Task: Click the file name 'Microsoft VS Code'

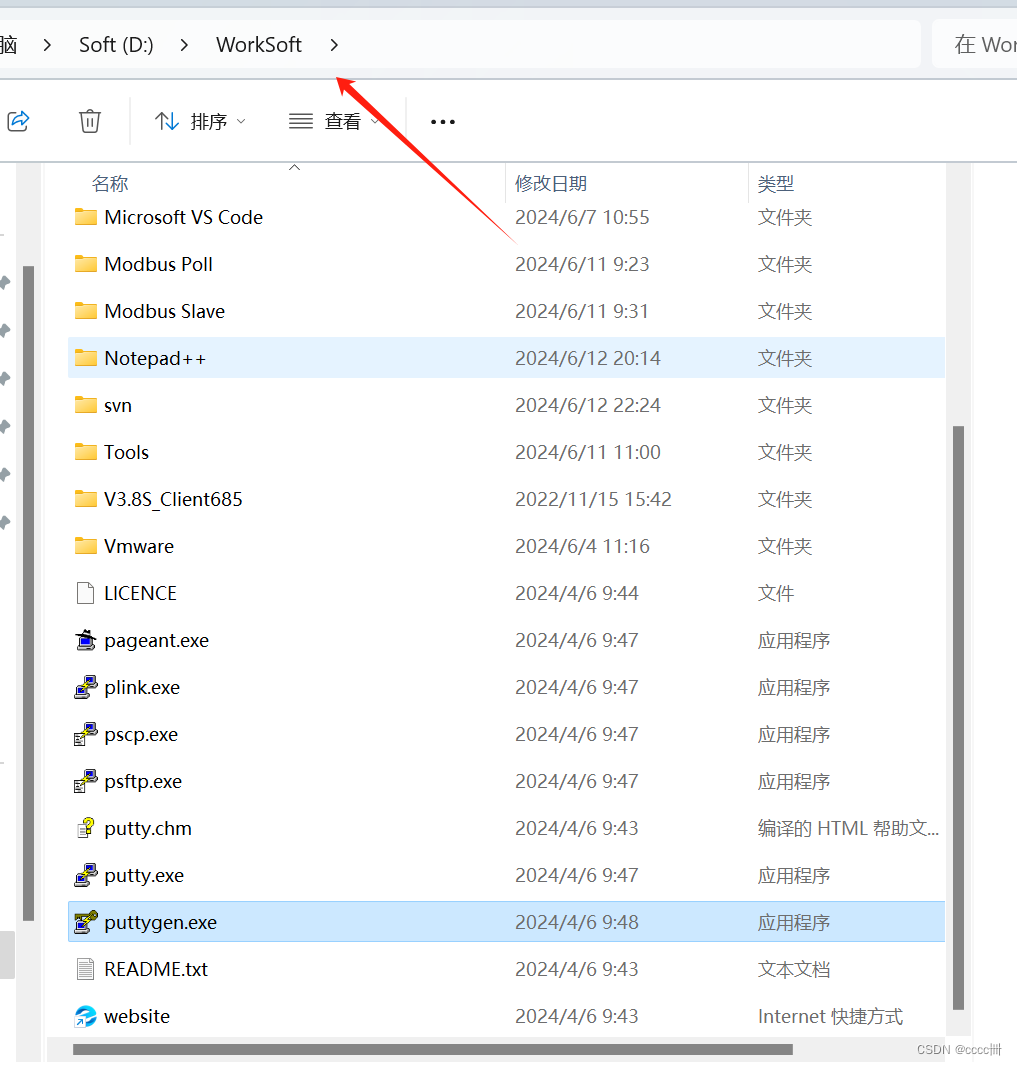Action: 183,217
